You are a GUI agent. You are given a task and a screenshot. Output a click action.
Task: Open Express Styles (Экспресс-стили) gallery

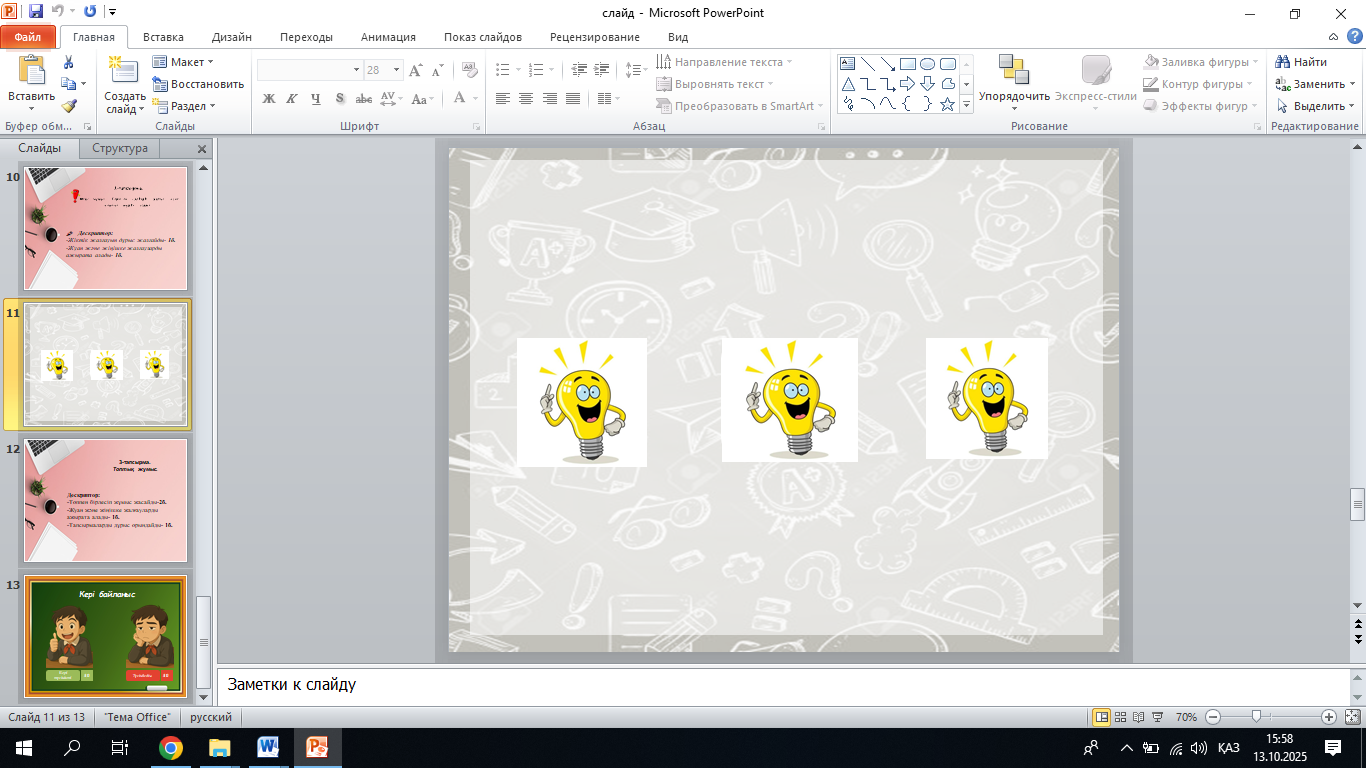(x=1095, y=72)
